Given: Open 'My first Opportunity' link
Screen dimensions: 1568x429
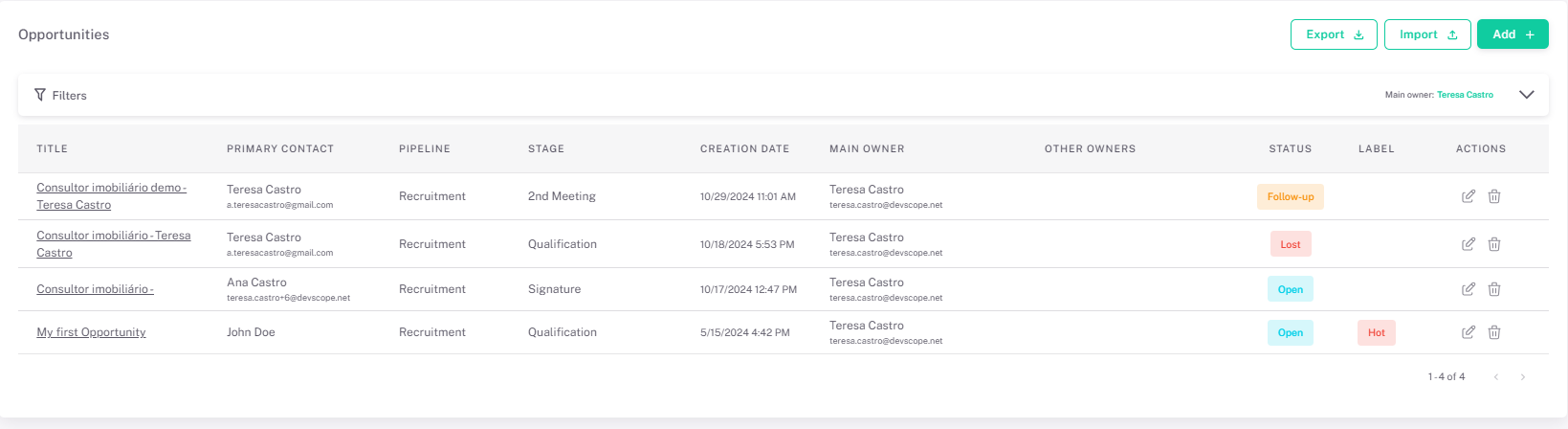Looking at the screenshot, I should click(x=91, y=332).
